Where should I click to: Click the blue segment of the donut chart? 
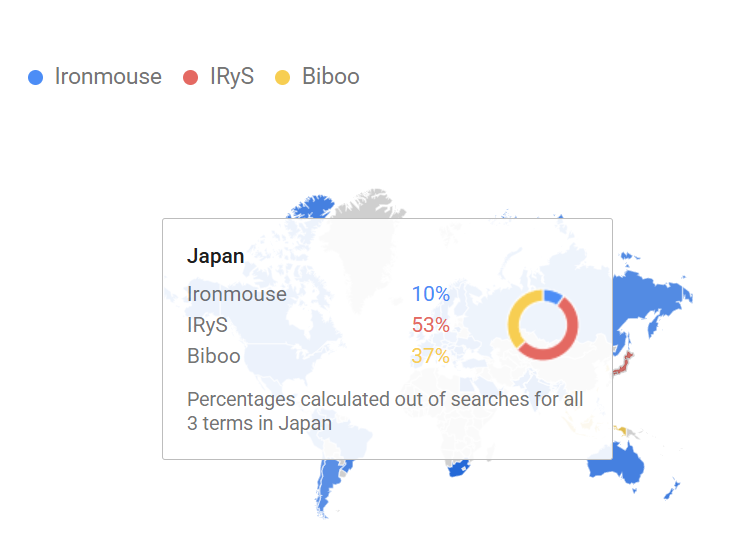(552, 296)
